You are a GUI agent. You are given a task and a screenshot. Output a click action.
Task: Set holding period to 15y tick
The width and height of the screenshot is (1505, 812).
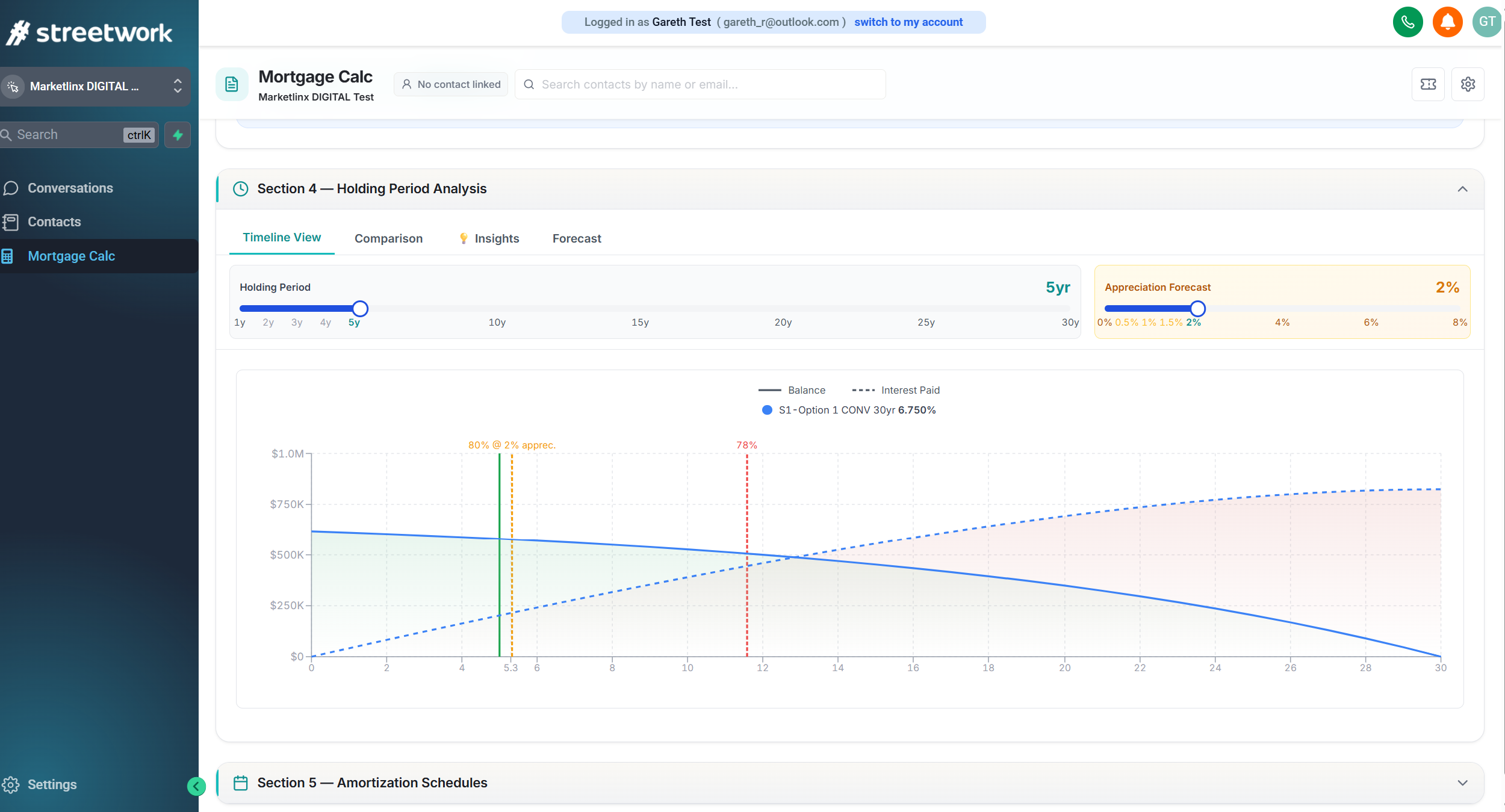(640, 323)
